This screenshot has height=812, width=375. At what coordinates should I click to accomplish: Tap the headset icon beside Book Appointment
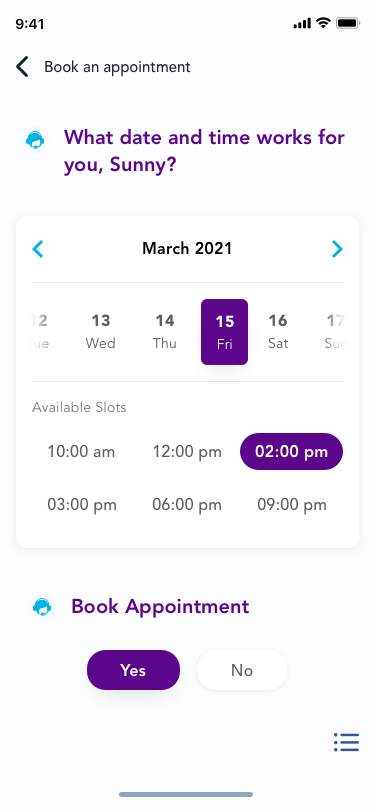(42, 606)
